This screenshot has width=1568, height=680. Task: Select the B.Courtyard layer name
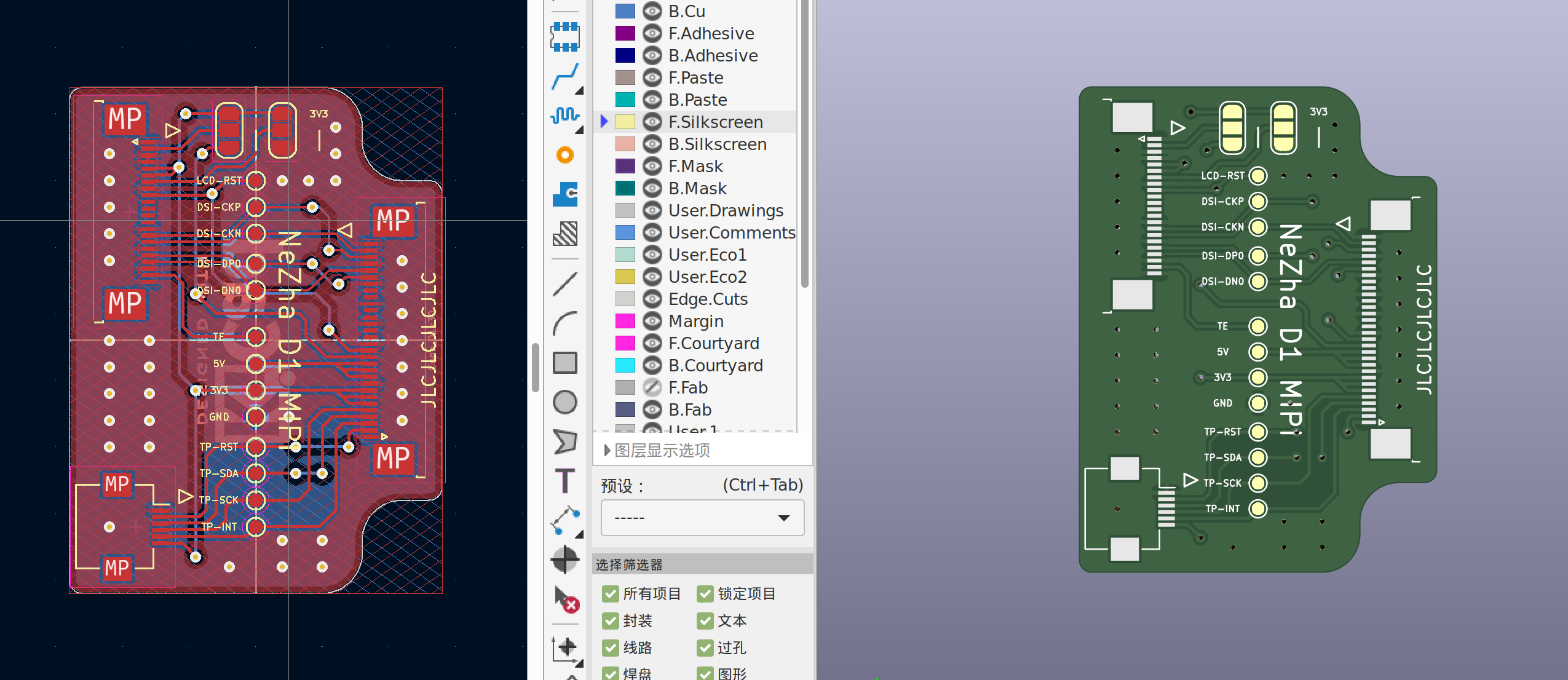[x=716, y=365]
